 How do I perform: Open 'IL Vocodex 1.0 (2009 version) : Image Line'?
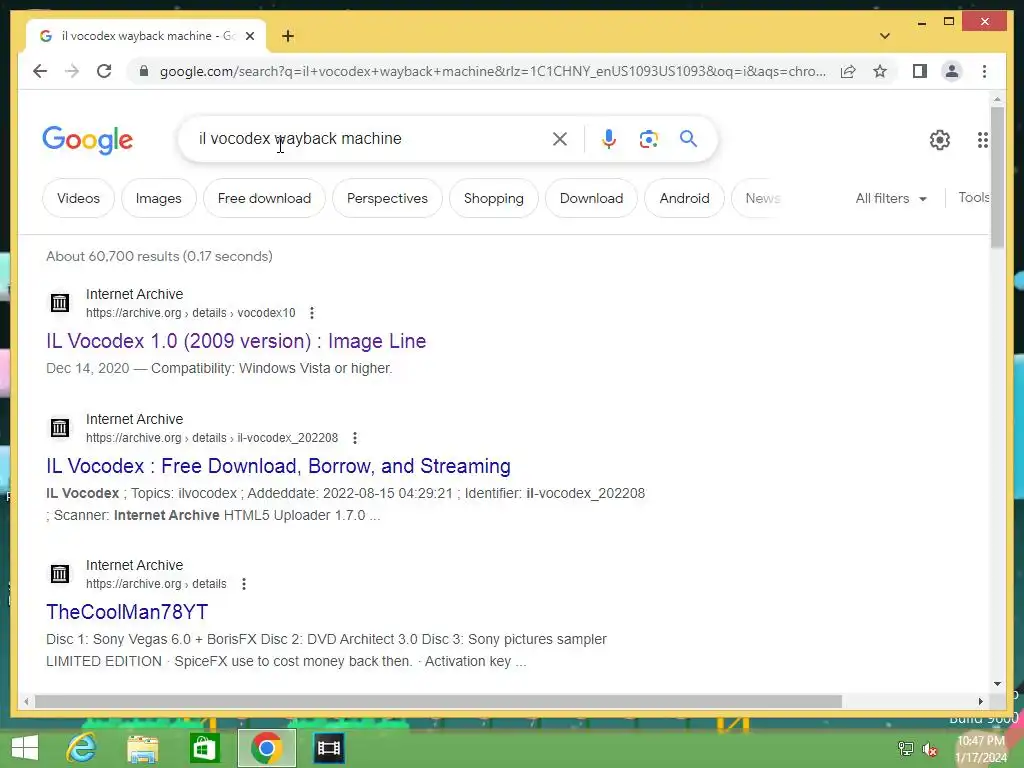236,341
